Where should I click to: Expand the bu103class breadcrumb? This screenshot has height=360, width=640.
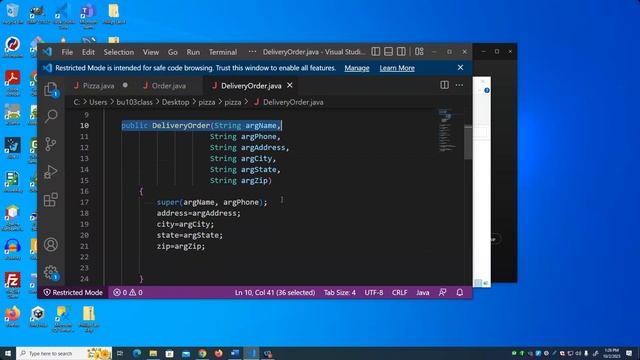tap(134, 102)
